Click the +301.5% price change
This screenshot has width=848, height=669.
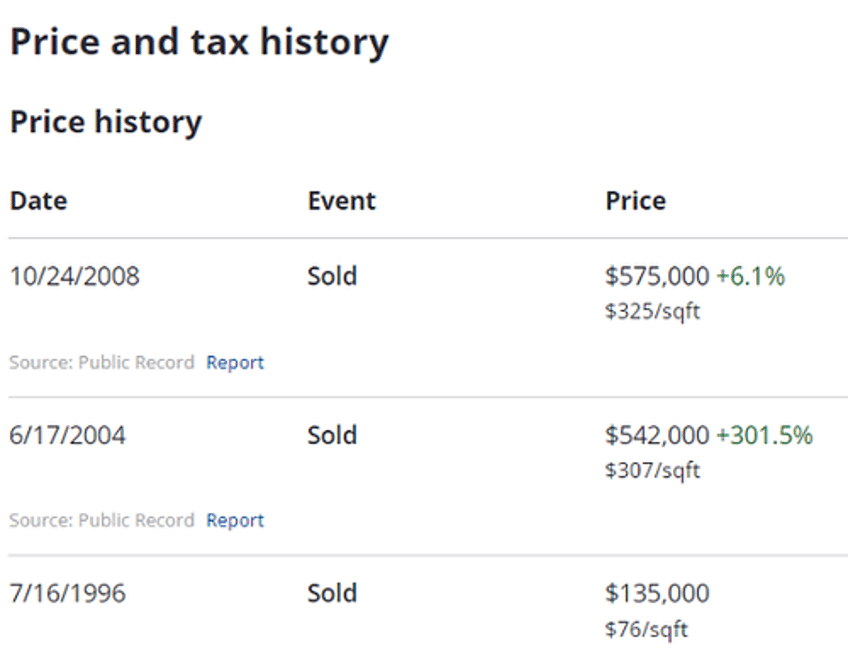pyautogui.click(x=765, y=435)
